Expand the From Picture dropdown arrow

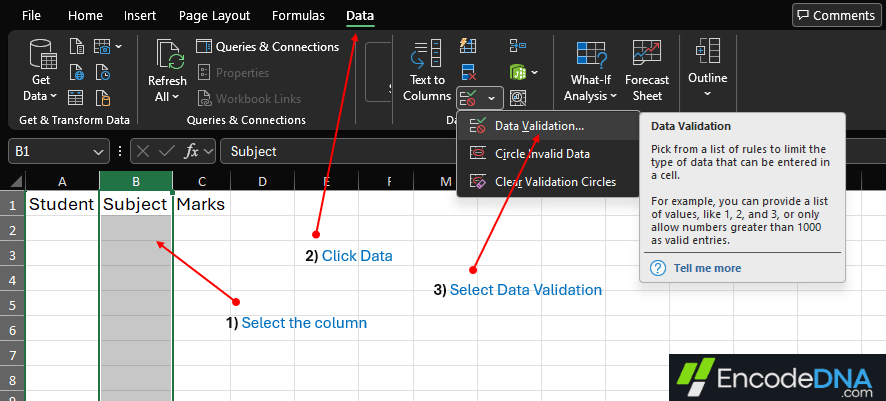[x=118, y=46]
